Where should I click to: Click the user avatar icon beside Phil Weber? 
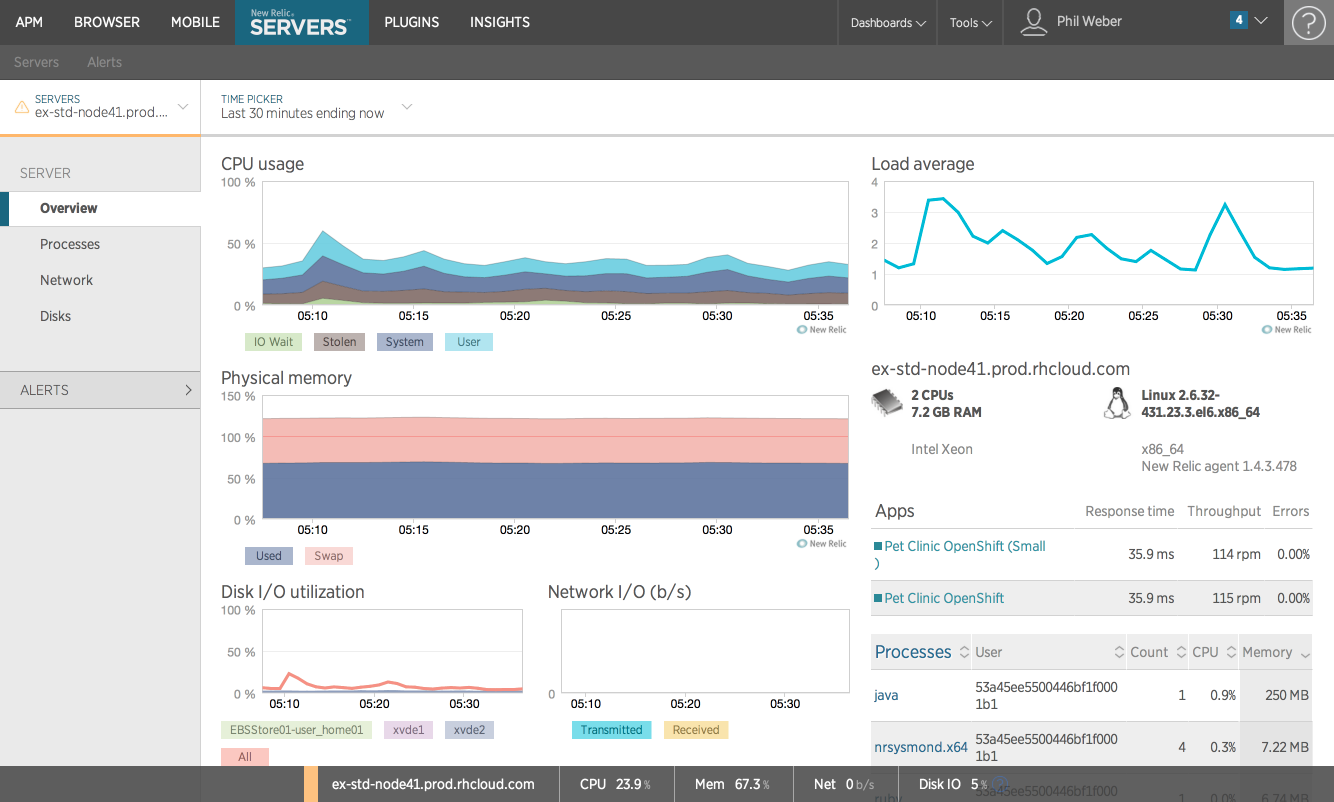pos(1033,22)
